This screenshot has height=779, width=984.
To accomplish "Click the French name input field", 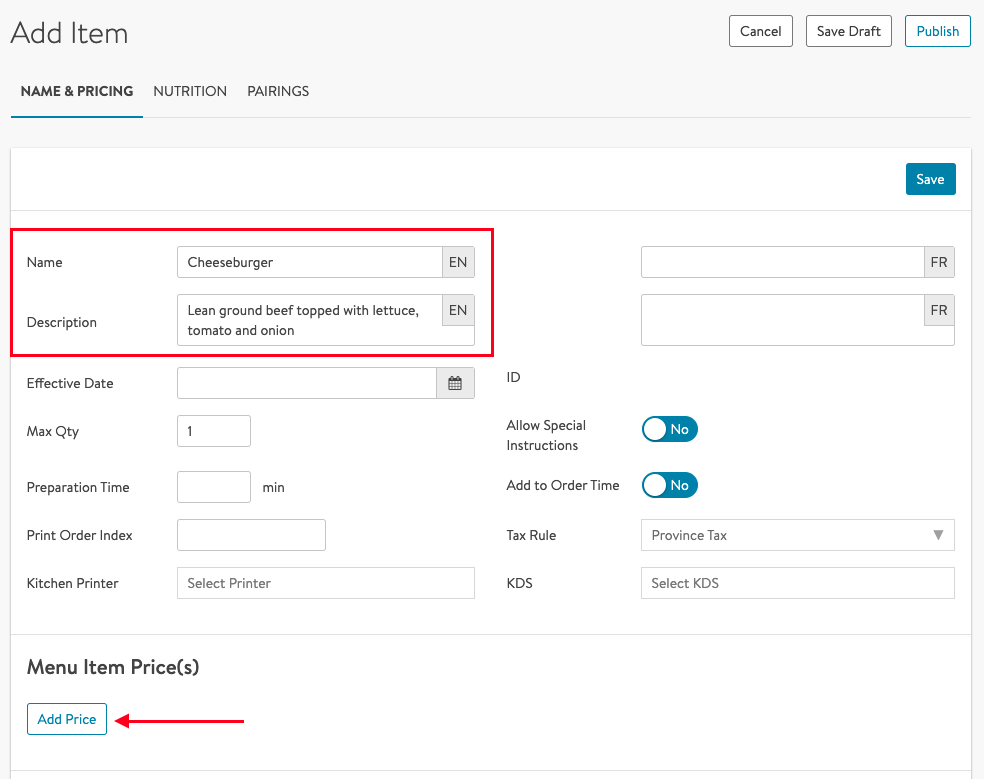I will coord(782,262).
